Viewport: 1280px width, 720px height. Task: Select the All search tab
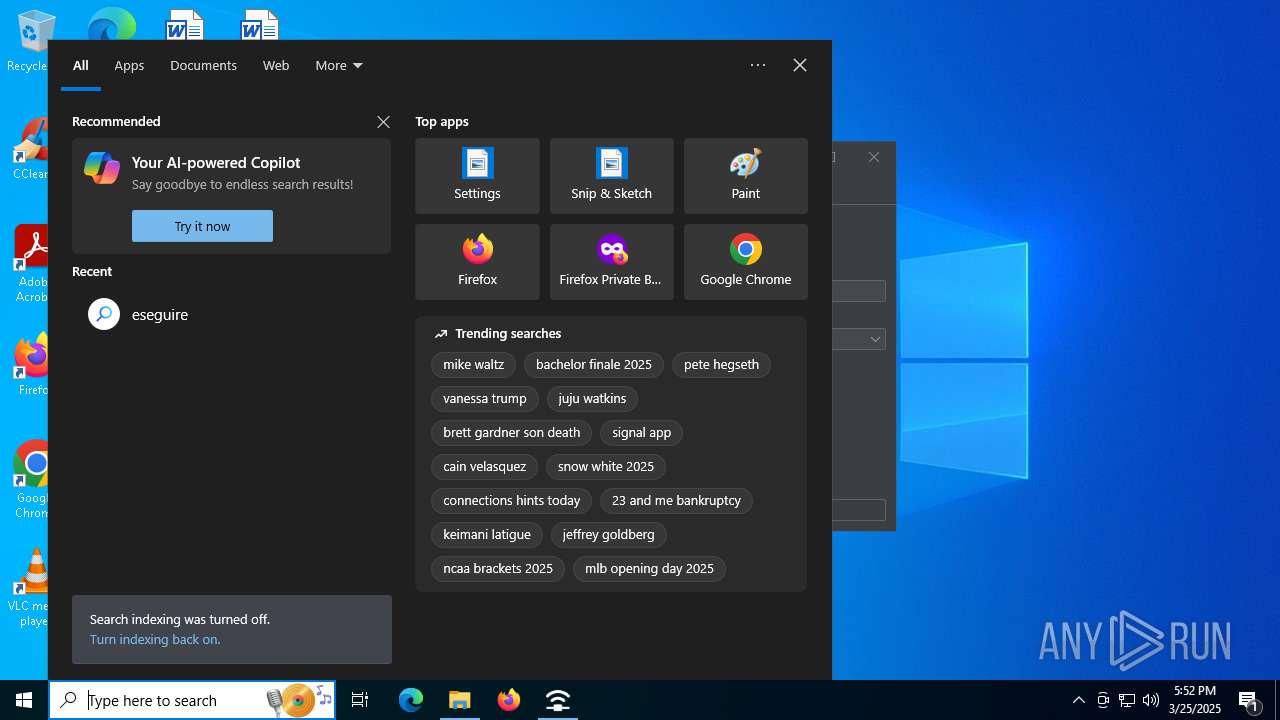coord(81,65)
